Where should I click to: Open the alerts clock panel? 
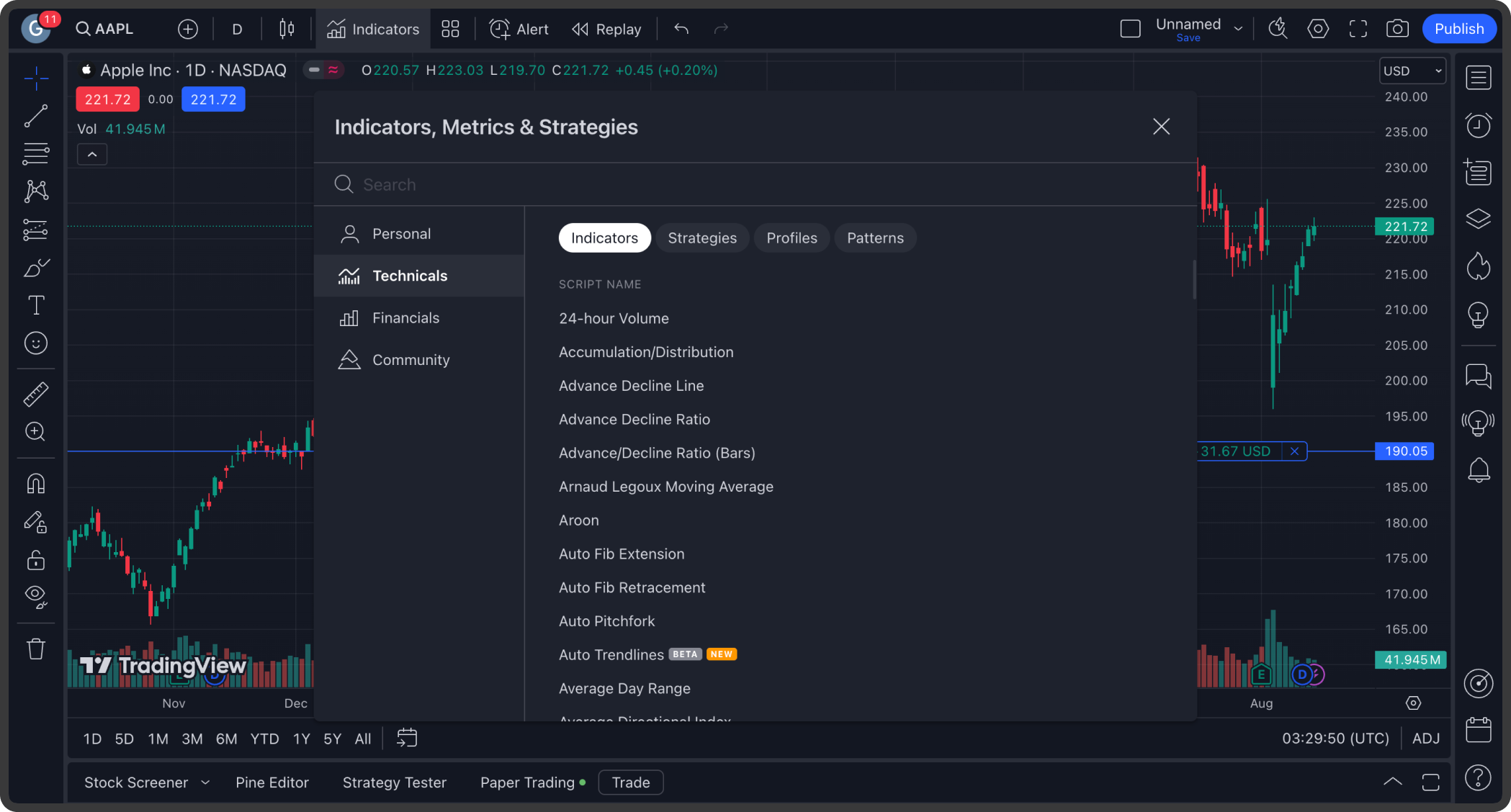[x=1478, y=125]
